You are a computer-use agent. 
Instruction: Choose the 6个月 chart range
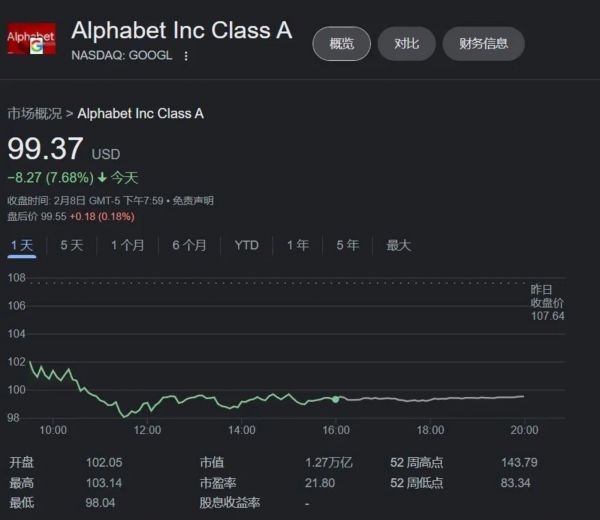click(x=189, y=245)
